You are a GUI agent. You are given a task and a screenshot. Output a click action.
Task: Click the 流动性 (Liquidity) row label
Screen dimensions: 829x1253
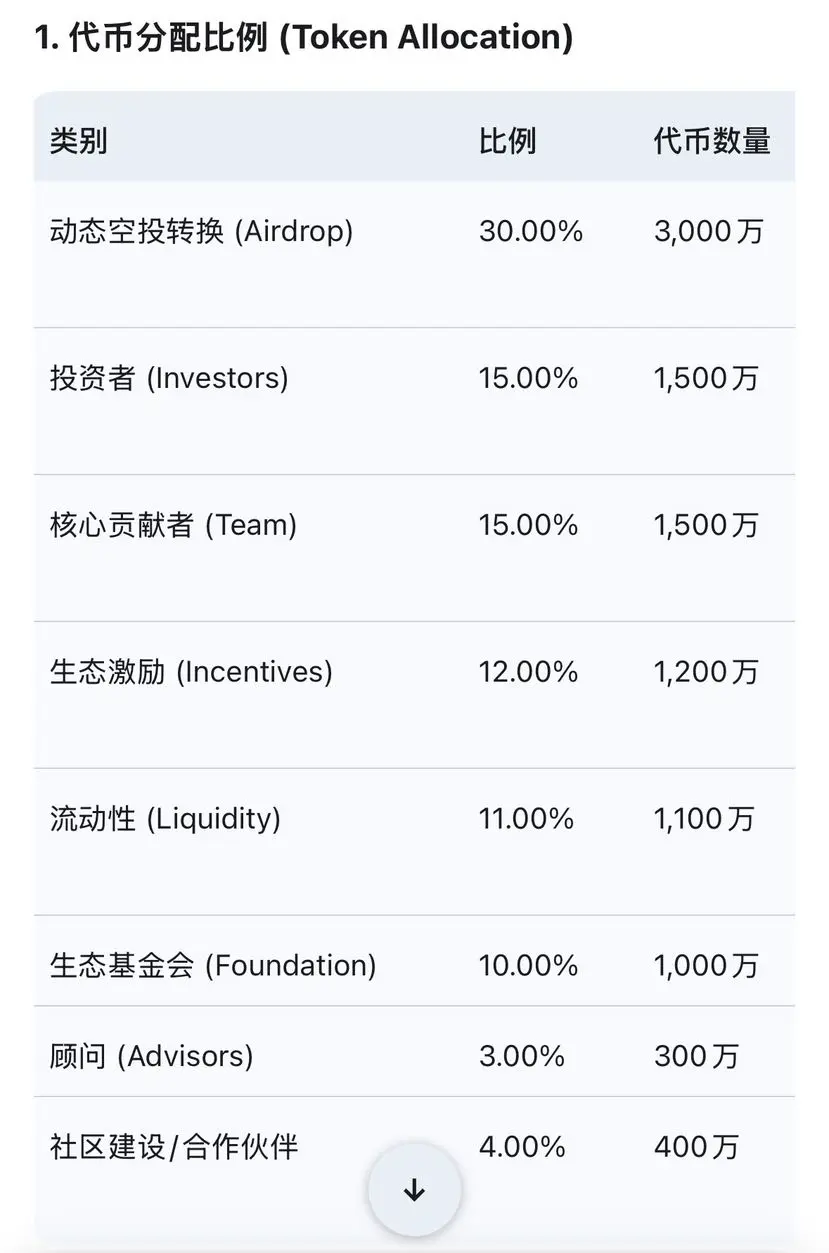pos(165,819)
